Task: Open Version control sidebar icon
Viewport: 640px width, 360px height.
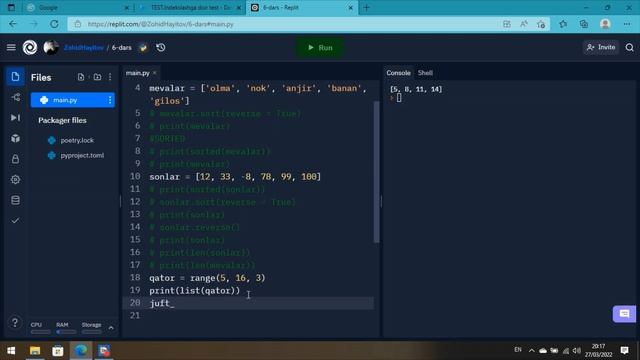Action: [16, 97]
